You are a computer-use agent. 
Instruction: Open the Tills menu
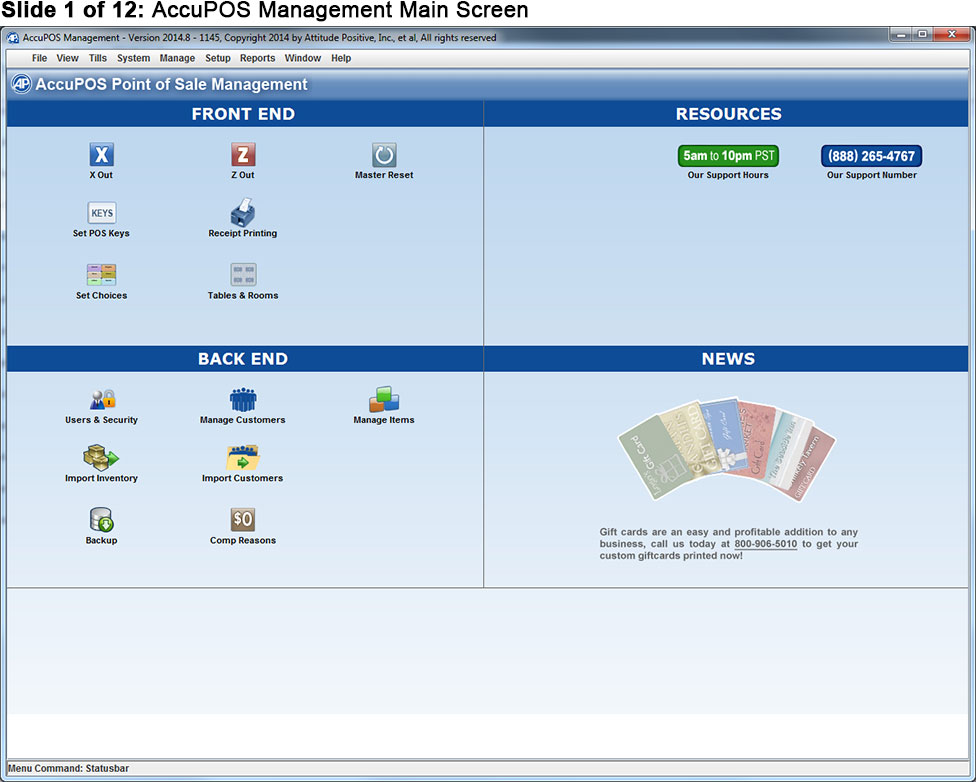(x=98, y=58)
